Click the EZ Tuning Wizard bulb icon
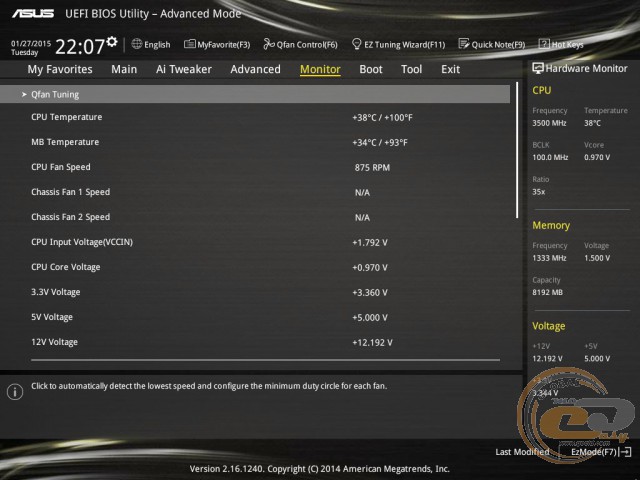640x480 pixels. [356, 44]
